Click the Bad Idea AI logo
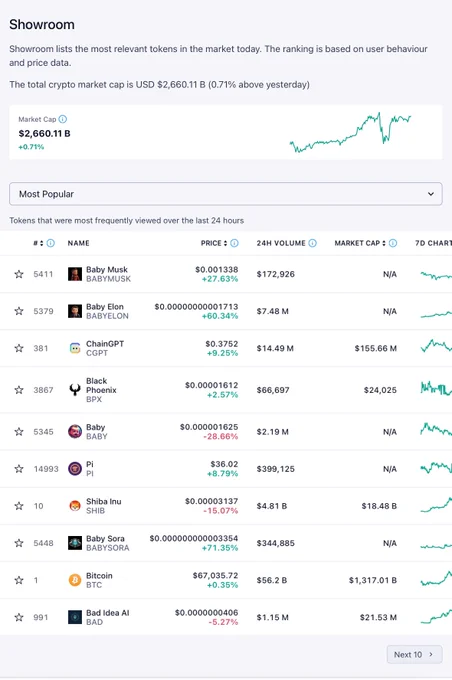 coord(75,617)
